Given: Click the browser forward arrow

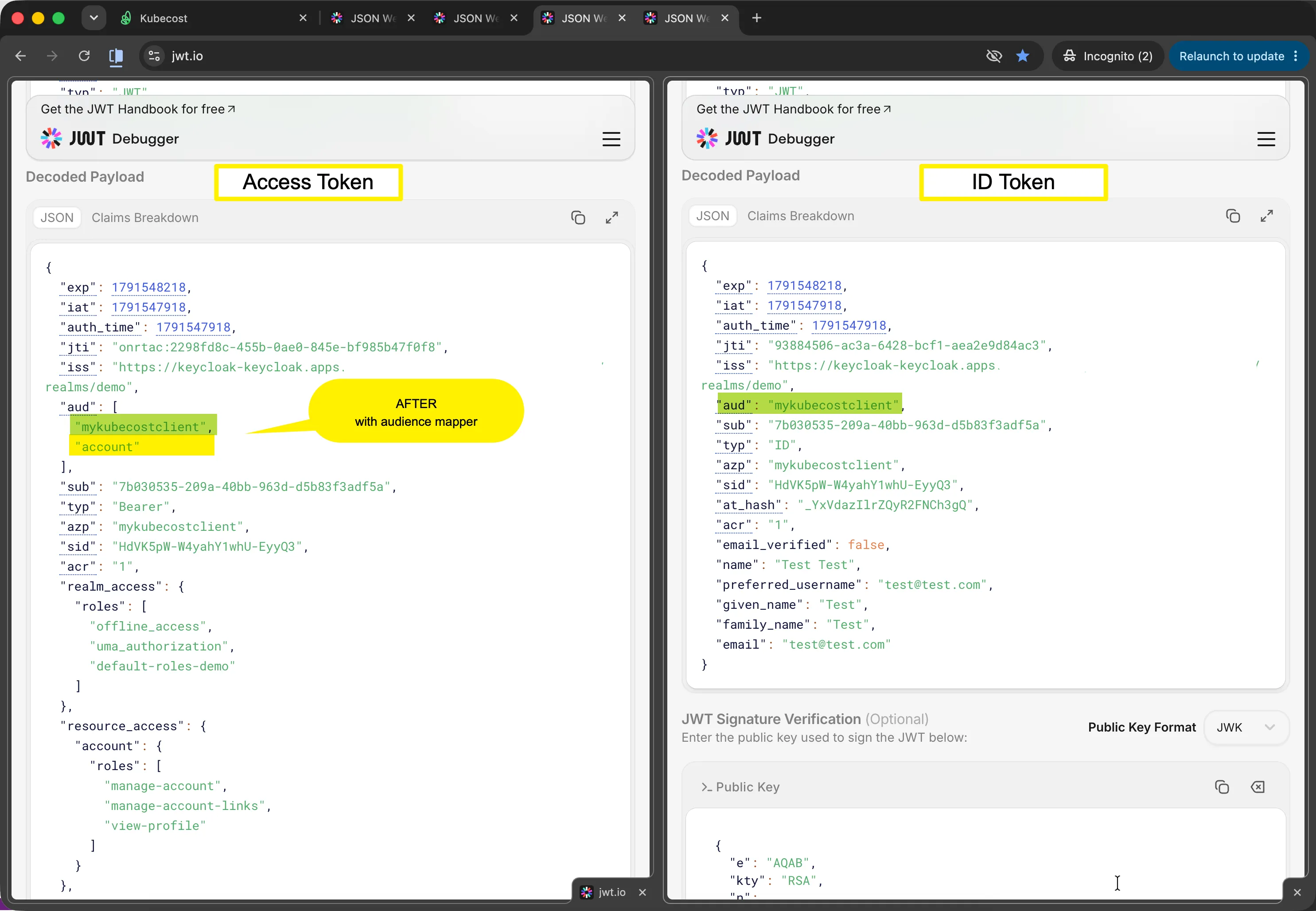Looking at the screenshot, I should click(x=52, y=56).
